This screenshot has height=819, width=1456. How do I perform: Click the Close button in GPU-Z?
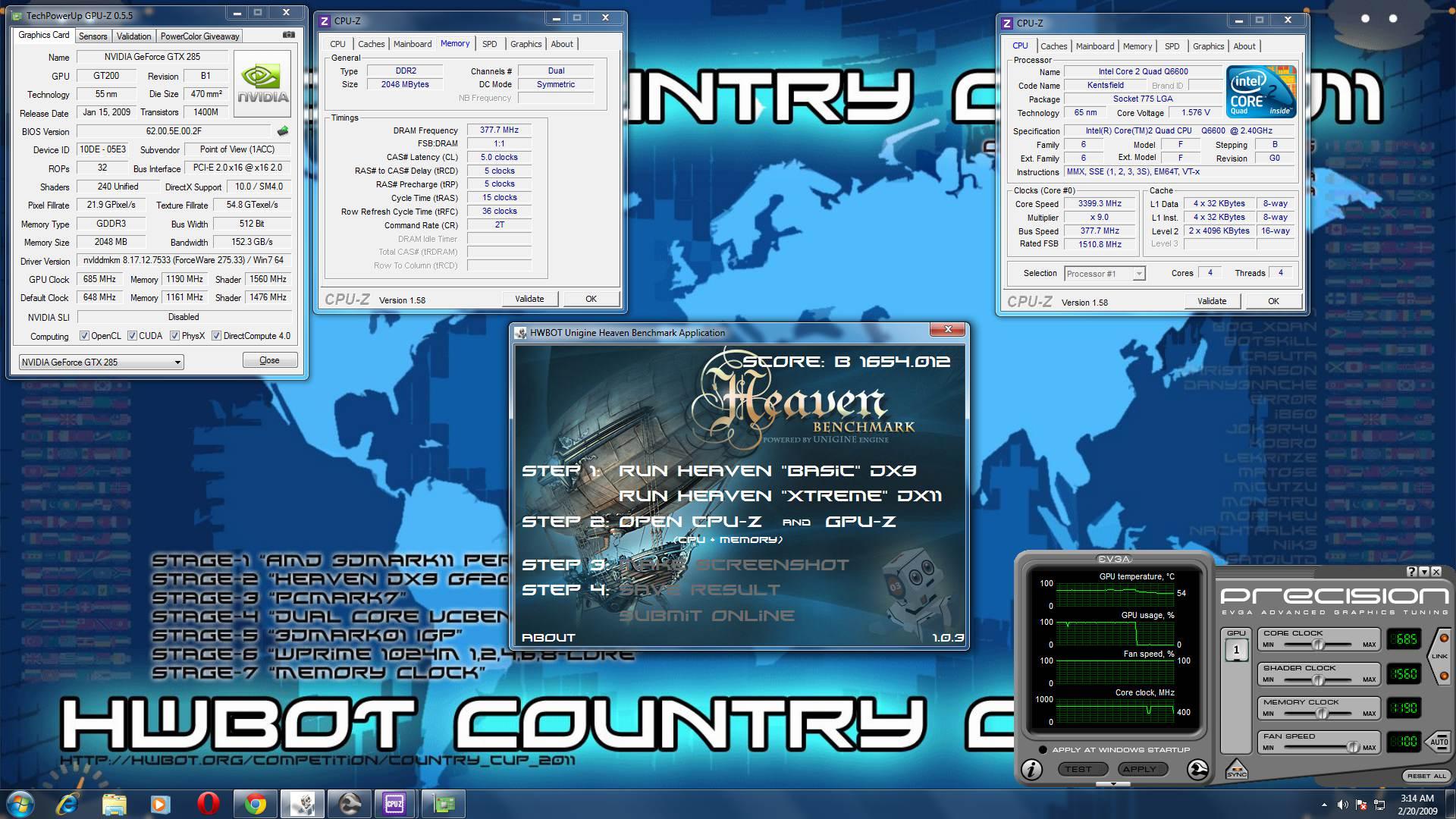269,360
